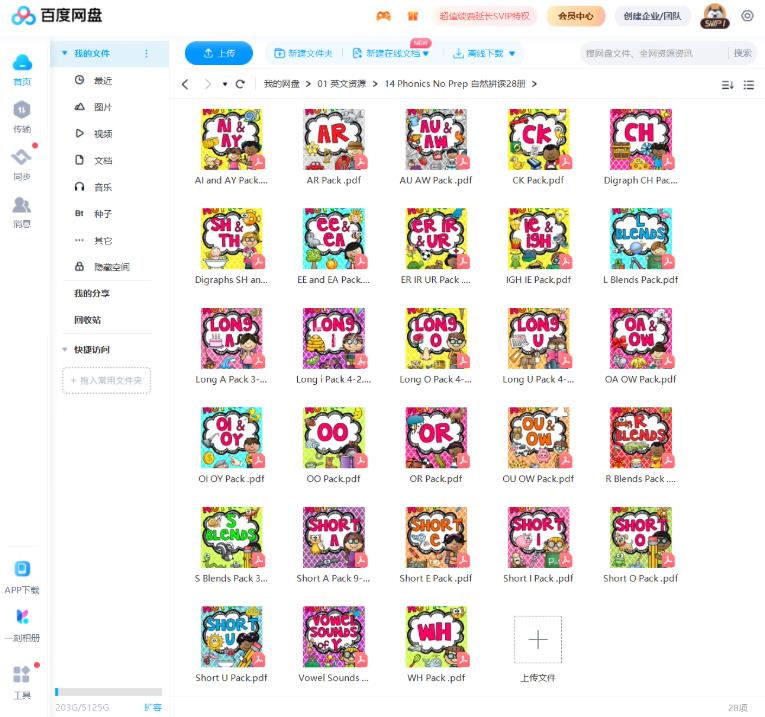
Task: Select WH Pack .pdf thumbnail
Action: (x=436, y=637)
